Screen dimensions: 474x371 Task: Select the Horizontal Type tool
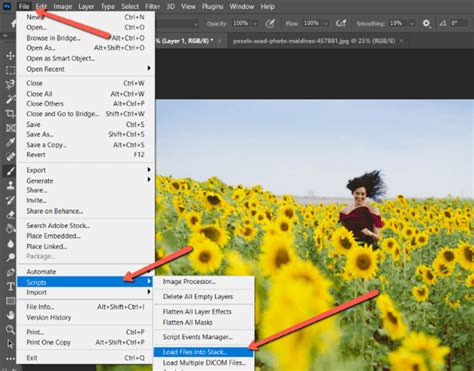[x=10, y=286]
